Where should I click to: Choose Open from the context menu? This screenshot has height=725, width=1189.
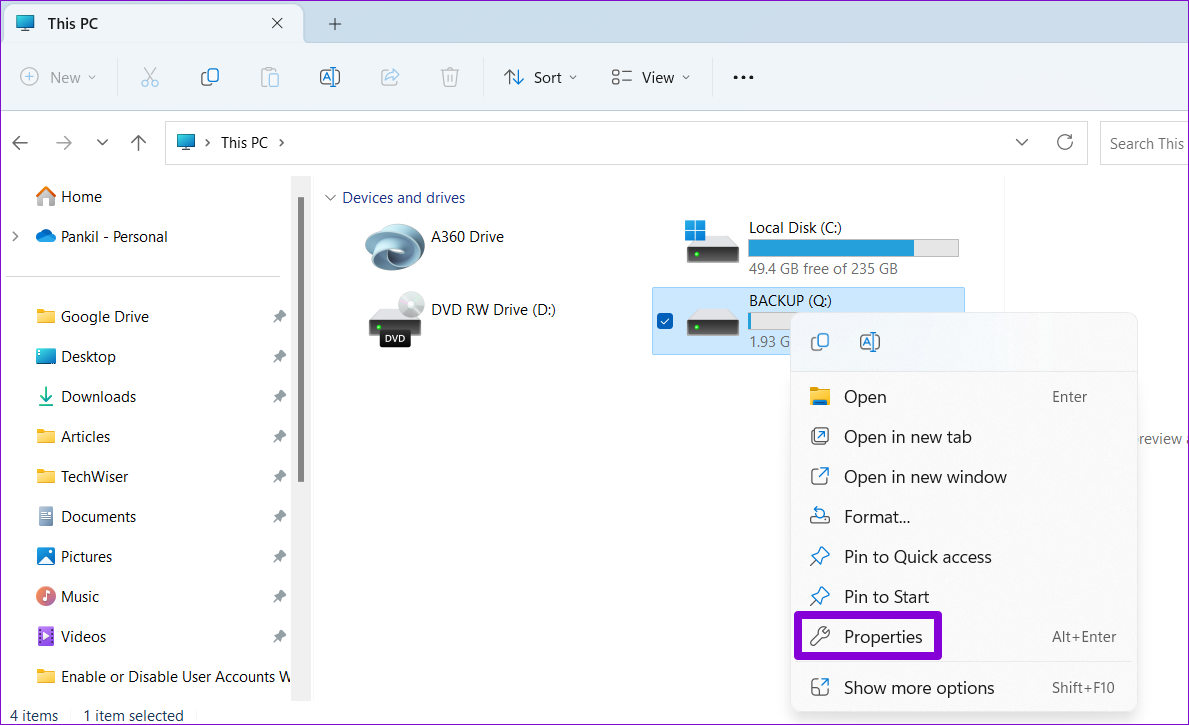pos(963,397)
